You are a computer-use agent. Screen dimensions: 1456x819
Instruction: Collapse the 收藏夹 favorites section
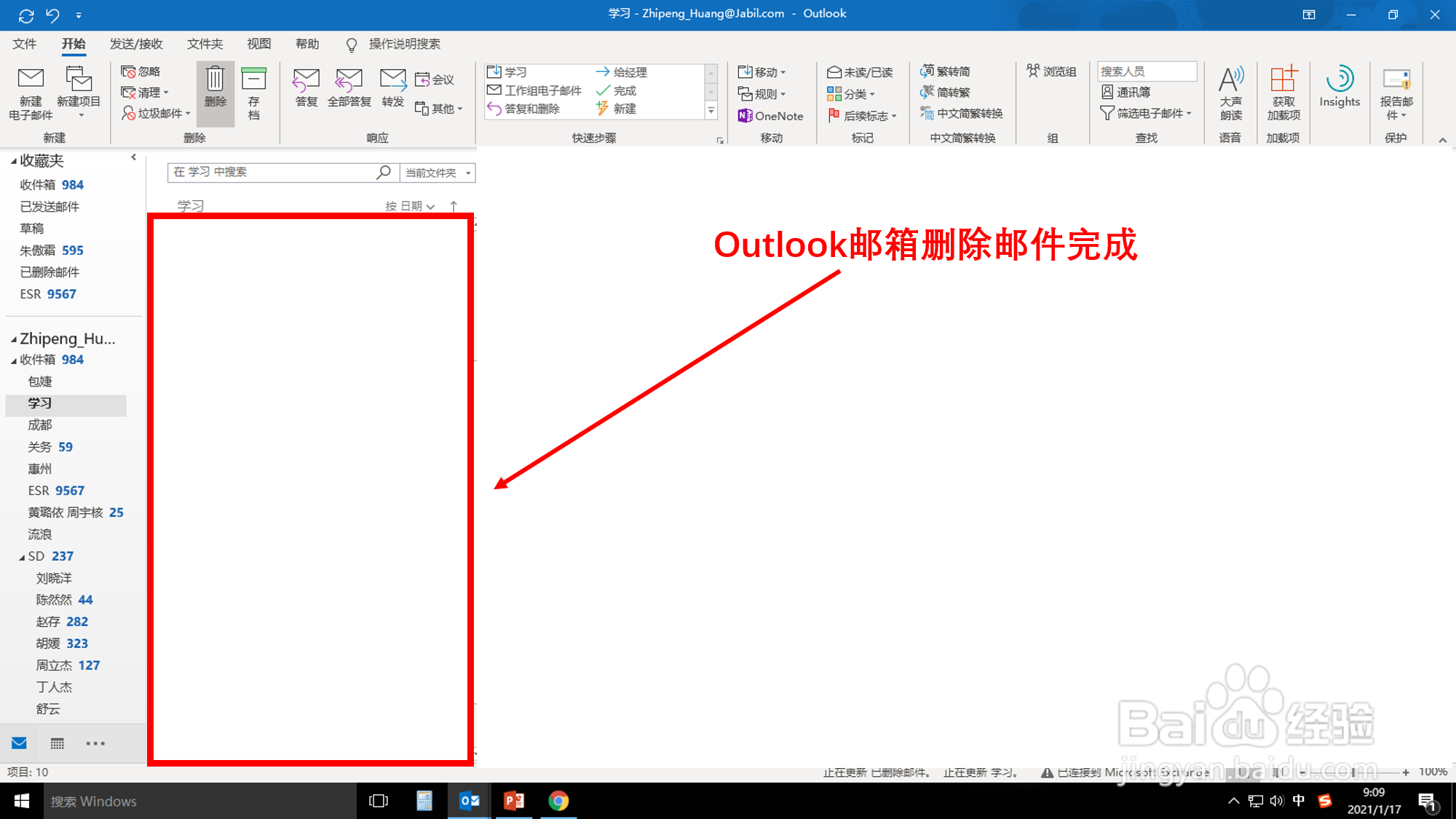(15, 160)
